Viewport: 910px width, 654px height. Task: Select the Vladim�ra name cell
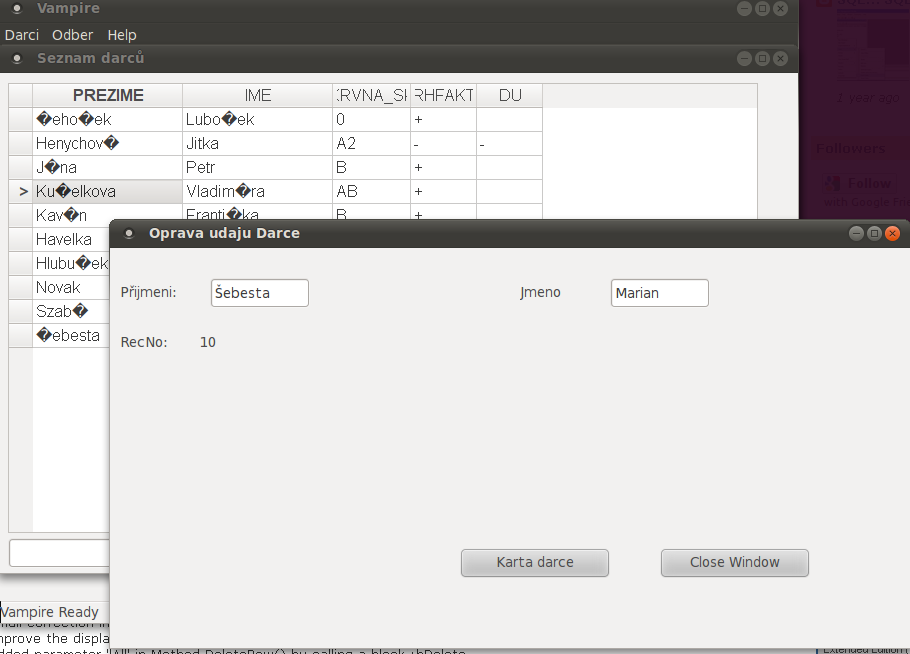point(257,191)
